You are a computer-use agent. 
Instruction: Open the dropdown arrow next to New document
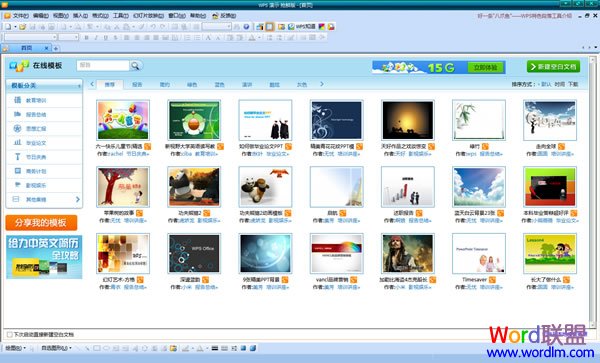15,27
